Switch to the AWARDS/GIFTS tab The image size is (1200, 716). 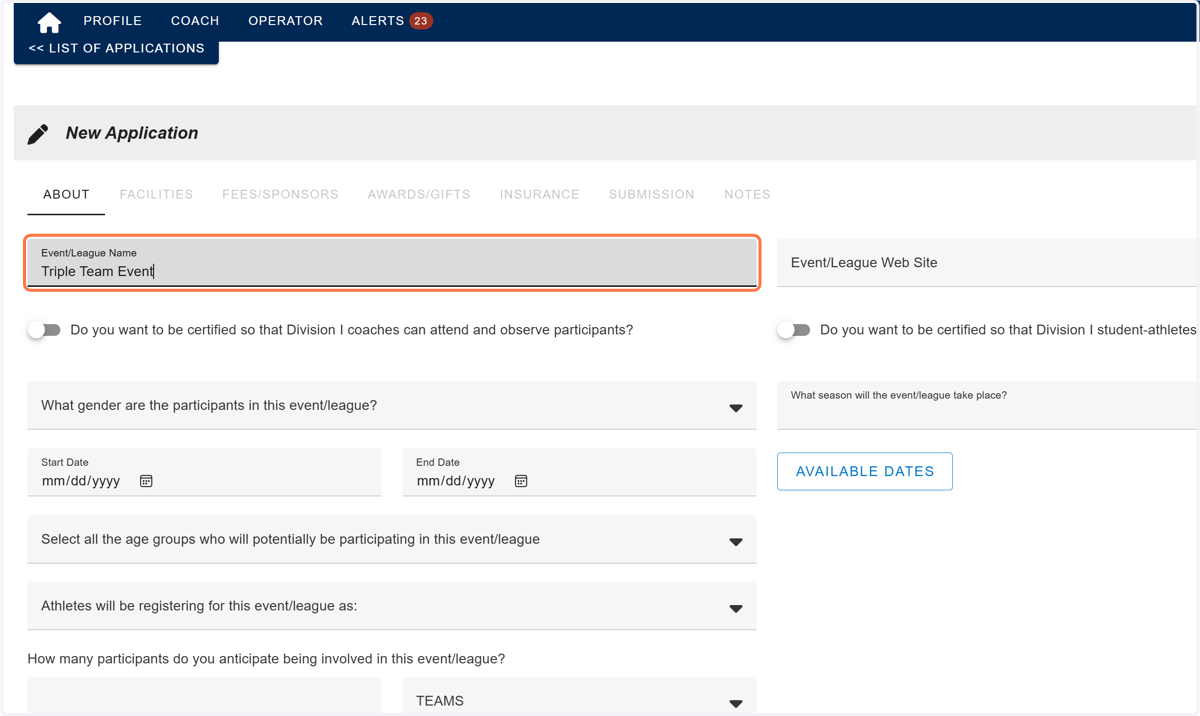[419, 195]
